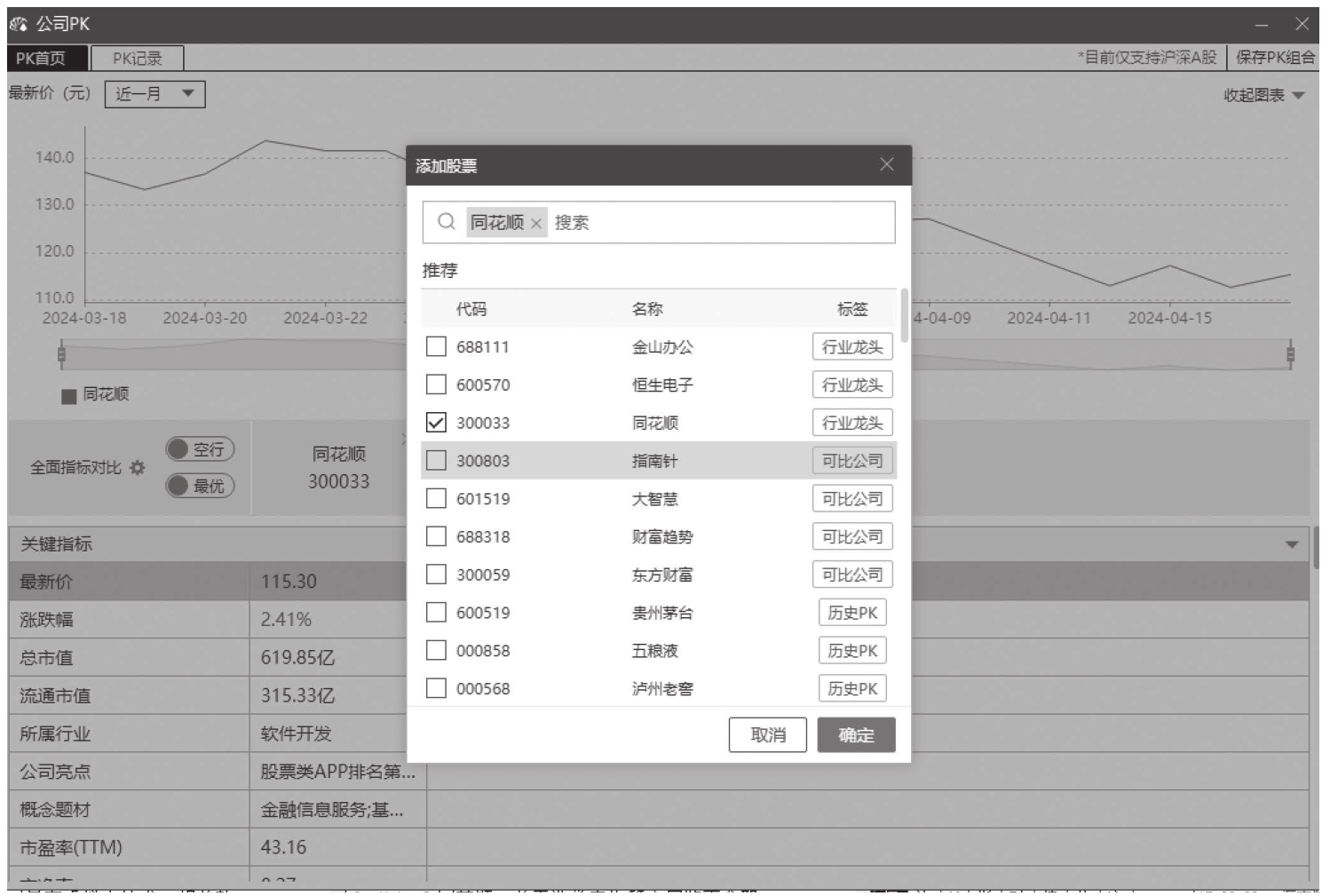
Task: Check the 688111 金山办公 checkbox
Action: (436, 346)
